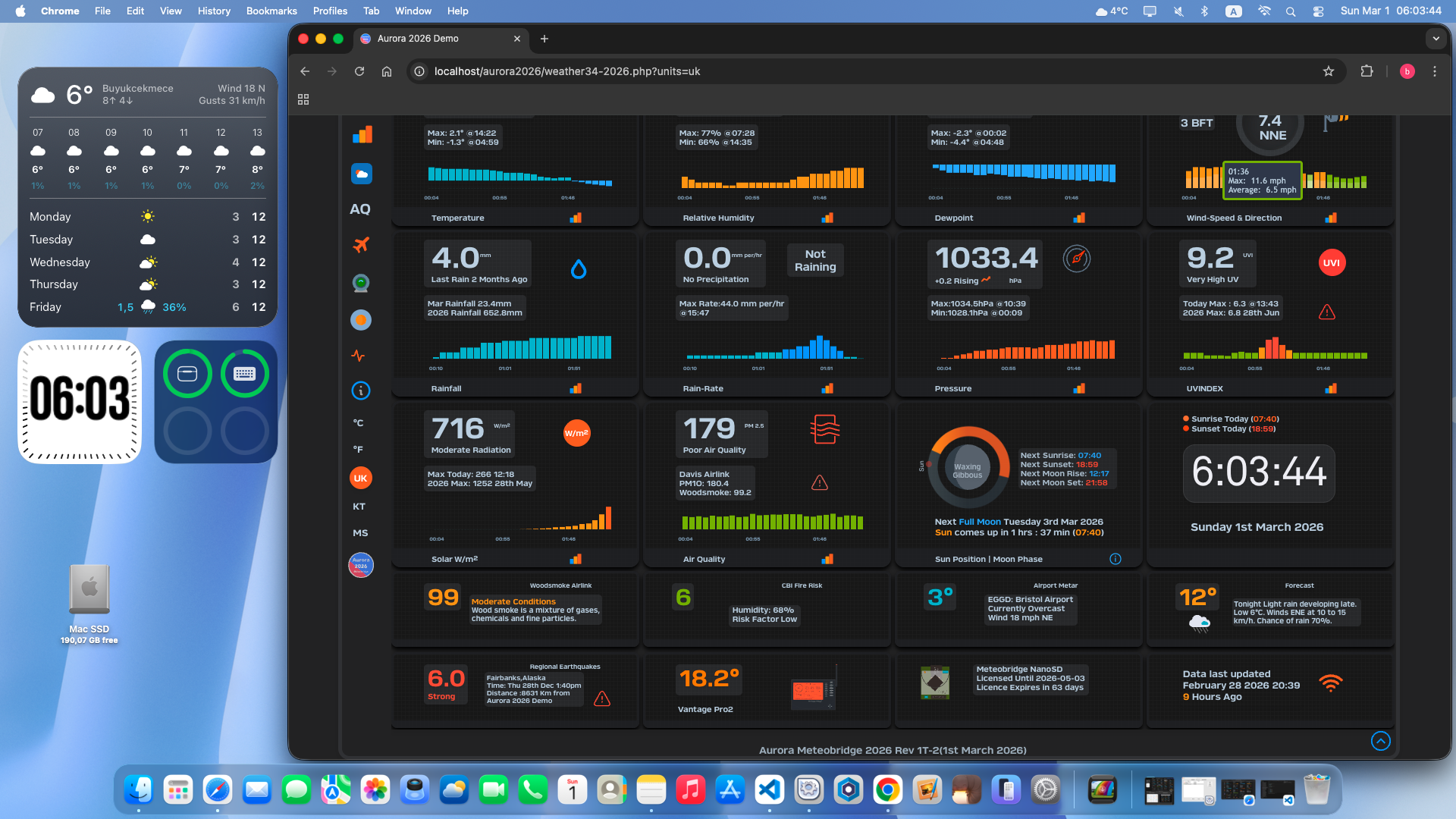Image resolution: width=1456 pixels, height=819 pixels.
Task: Click the weather cloud sidebar icon
Action: [x=362, y=174]
